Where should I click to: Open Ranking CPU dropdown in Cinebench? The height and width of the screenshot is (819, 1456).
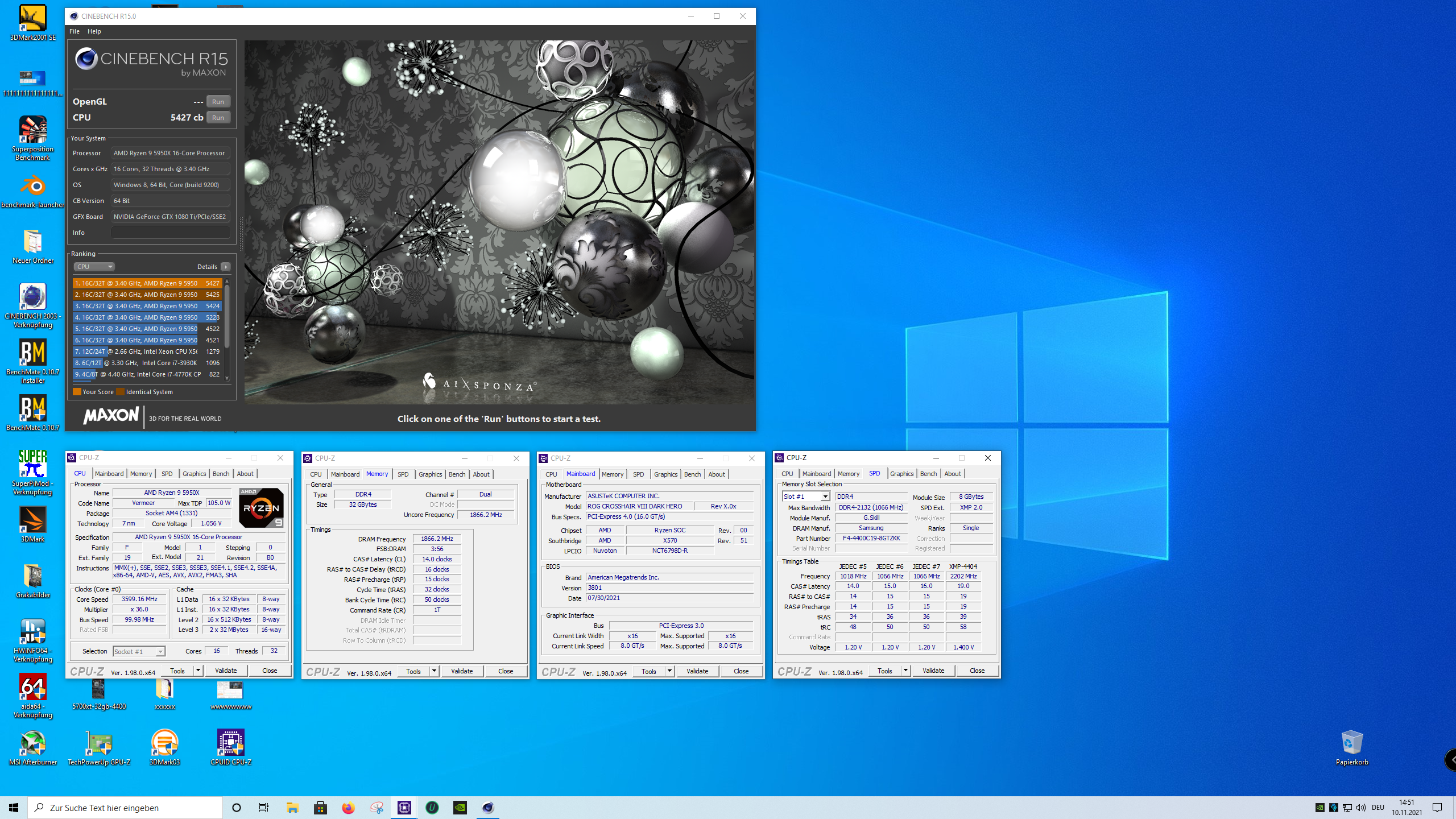[94, 267]
